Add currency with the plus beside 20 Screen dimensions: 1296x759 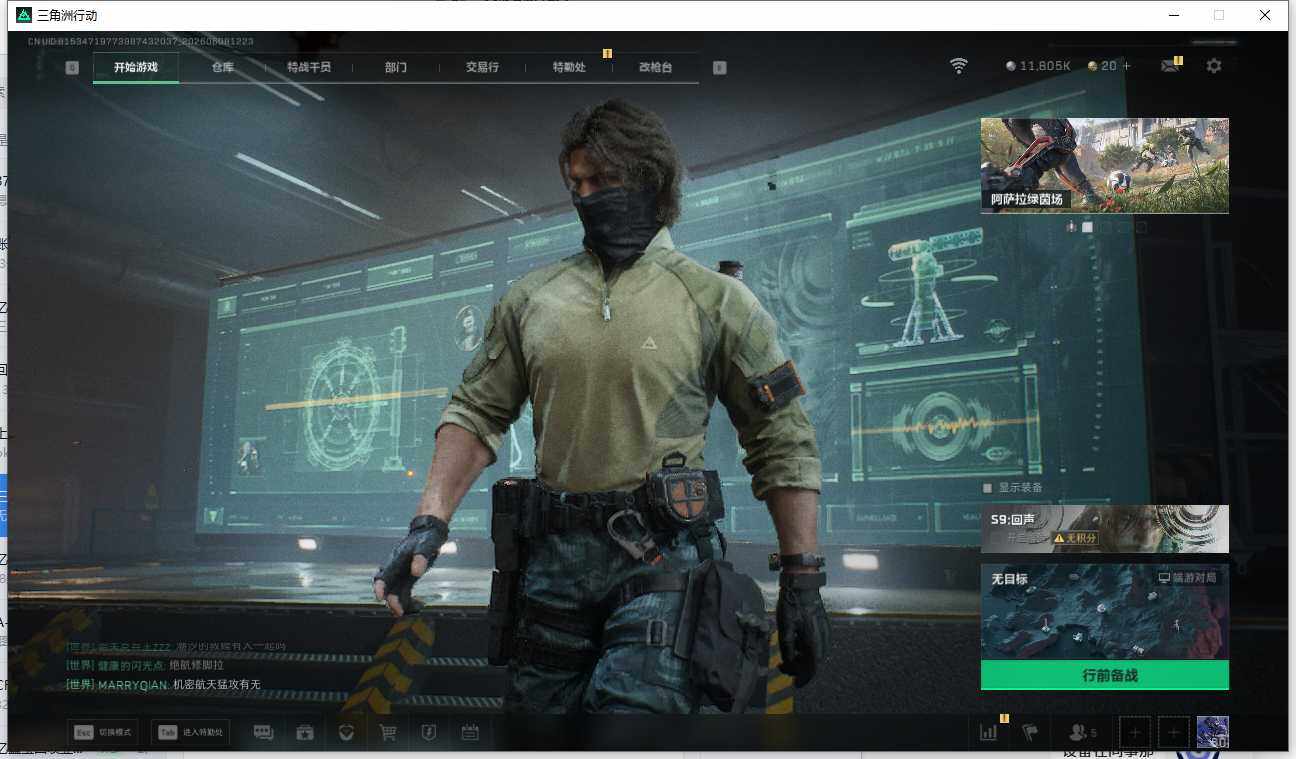1127,66
